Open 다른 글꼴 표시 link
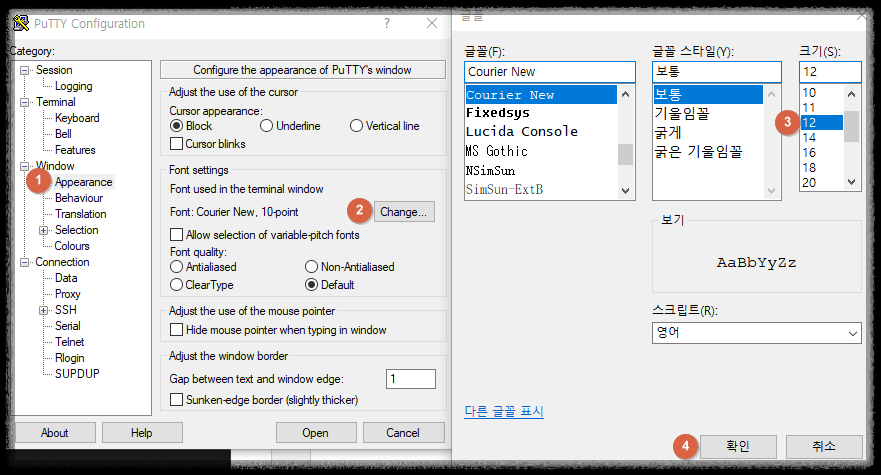Screen dimensions: 881x475 tap(504, 411)
